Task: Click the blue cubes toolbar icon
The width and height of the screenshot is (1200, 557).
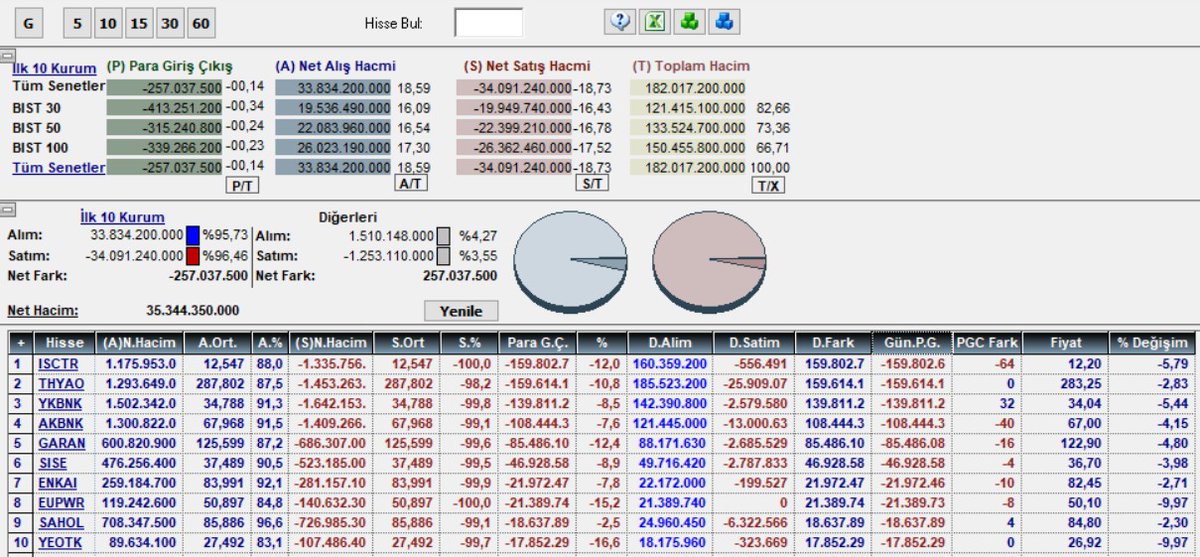Action: coord(725,21)
